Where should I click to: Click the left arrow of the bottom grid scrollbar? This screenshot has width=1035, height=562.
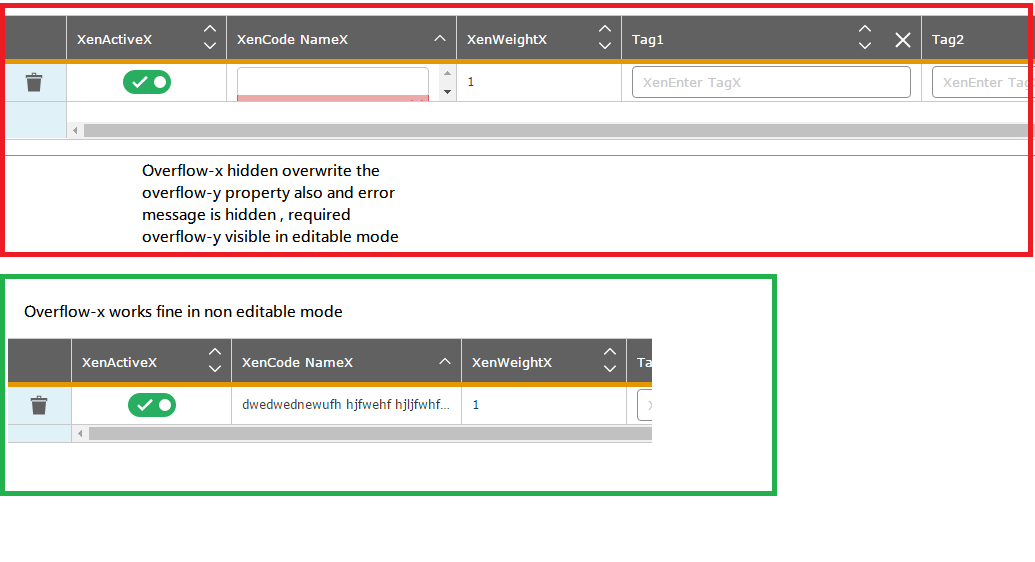81,433
